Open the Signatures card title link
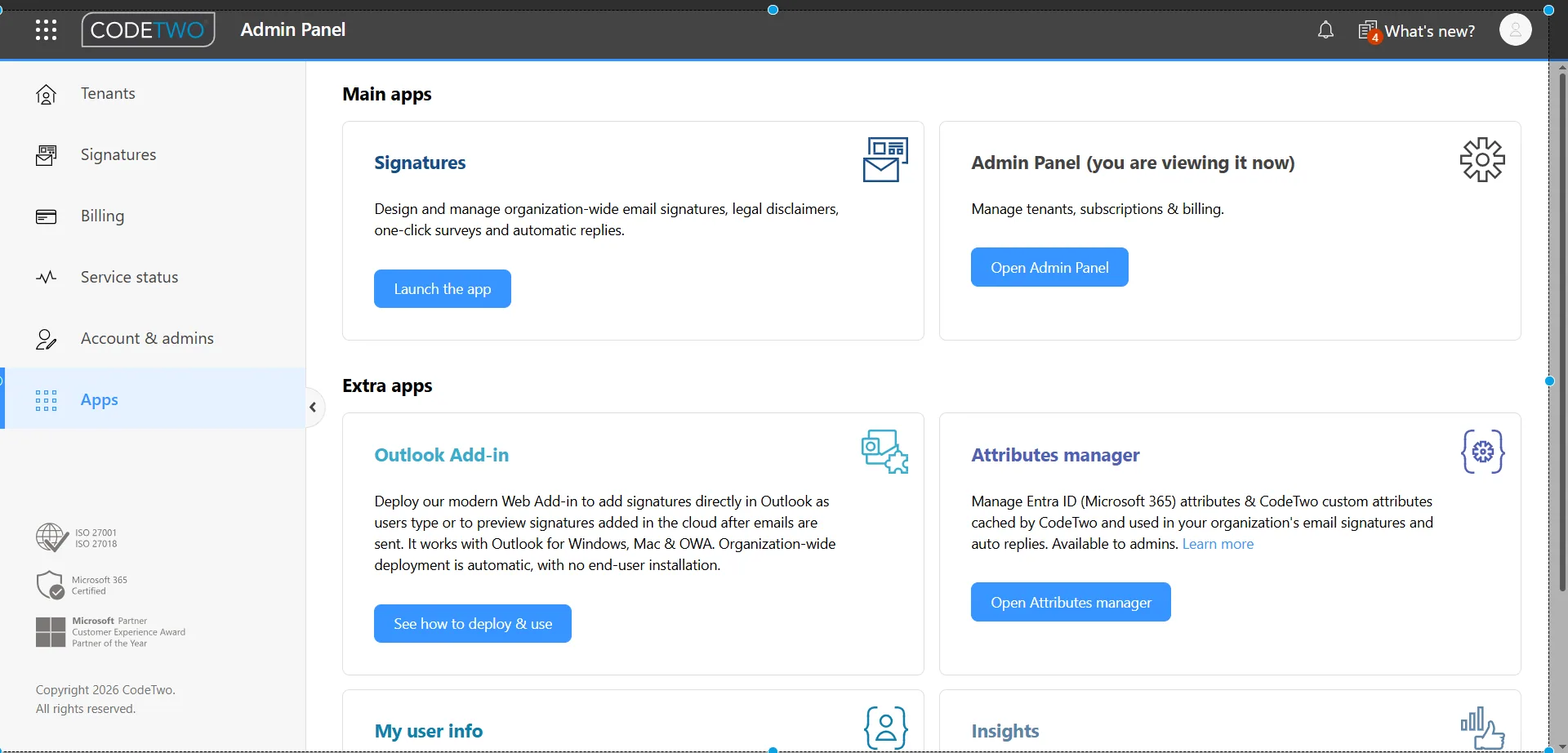The height and width of the screenshot is (753, 1568). coord(420,163)
